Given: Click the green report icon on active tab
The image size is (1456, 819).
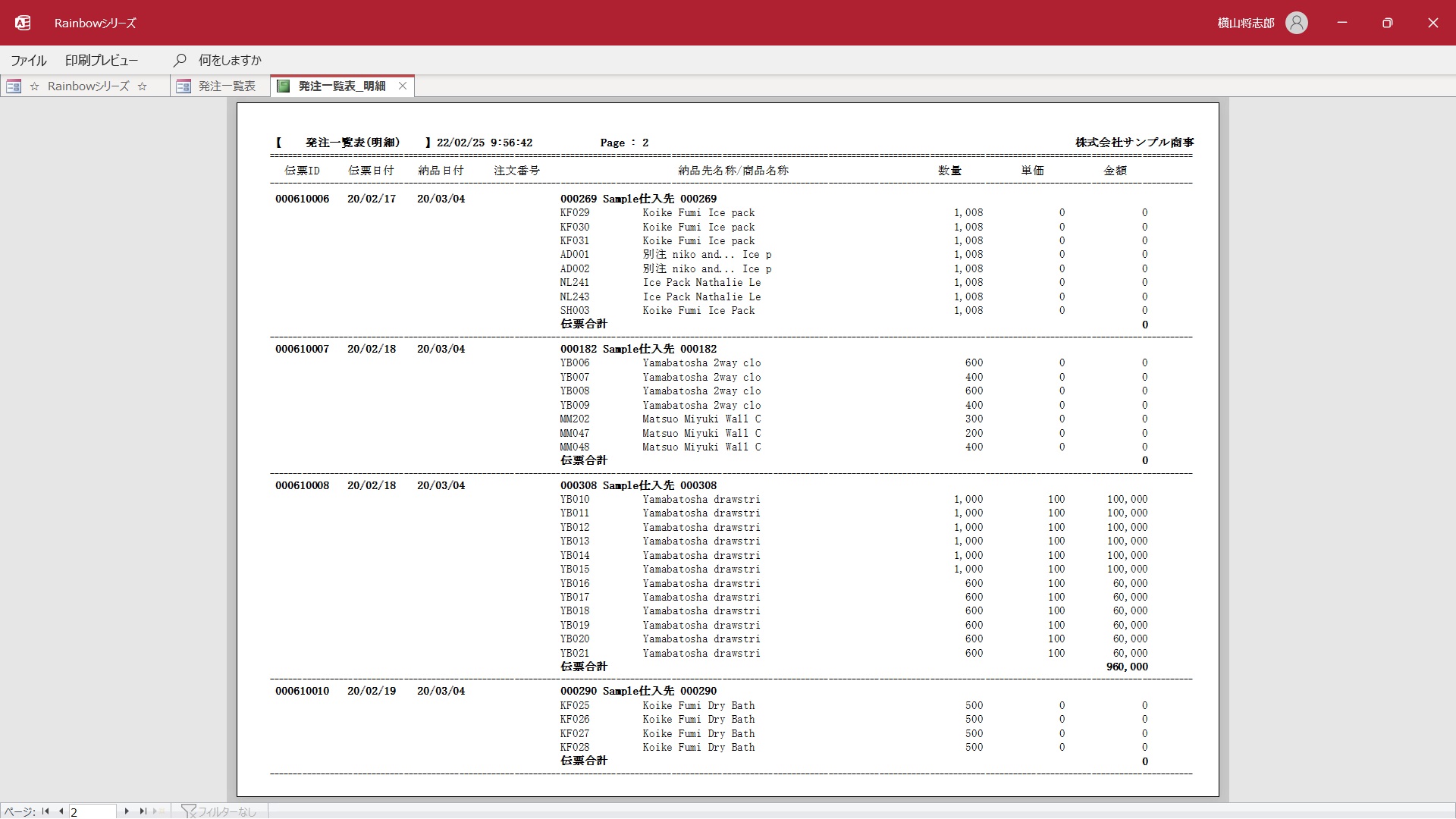Looking at the screenshot, I should pyautogui.click(x=284, y=86).
